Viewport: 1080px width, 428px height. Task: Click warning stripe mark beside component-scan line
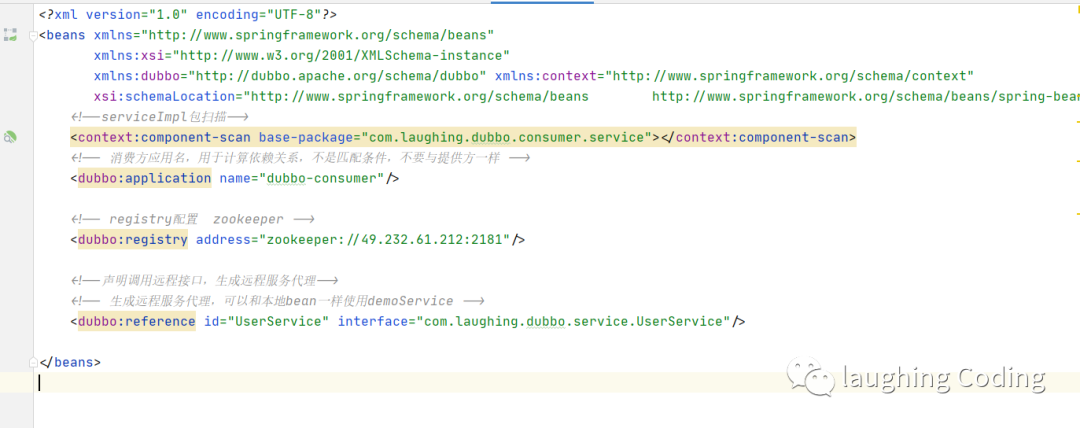1077,121
